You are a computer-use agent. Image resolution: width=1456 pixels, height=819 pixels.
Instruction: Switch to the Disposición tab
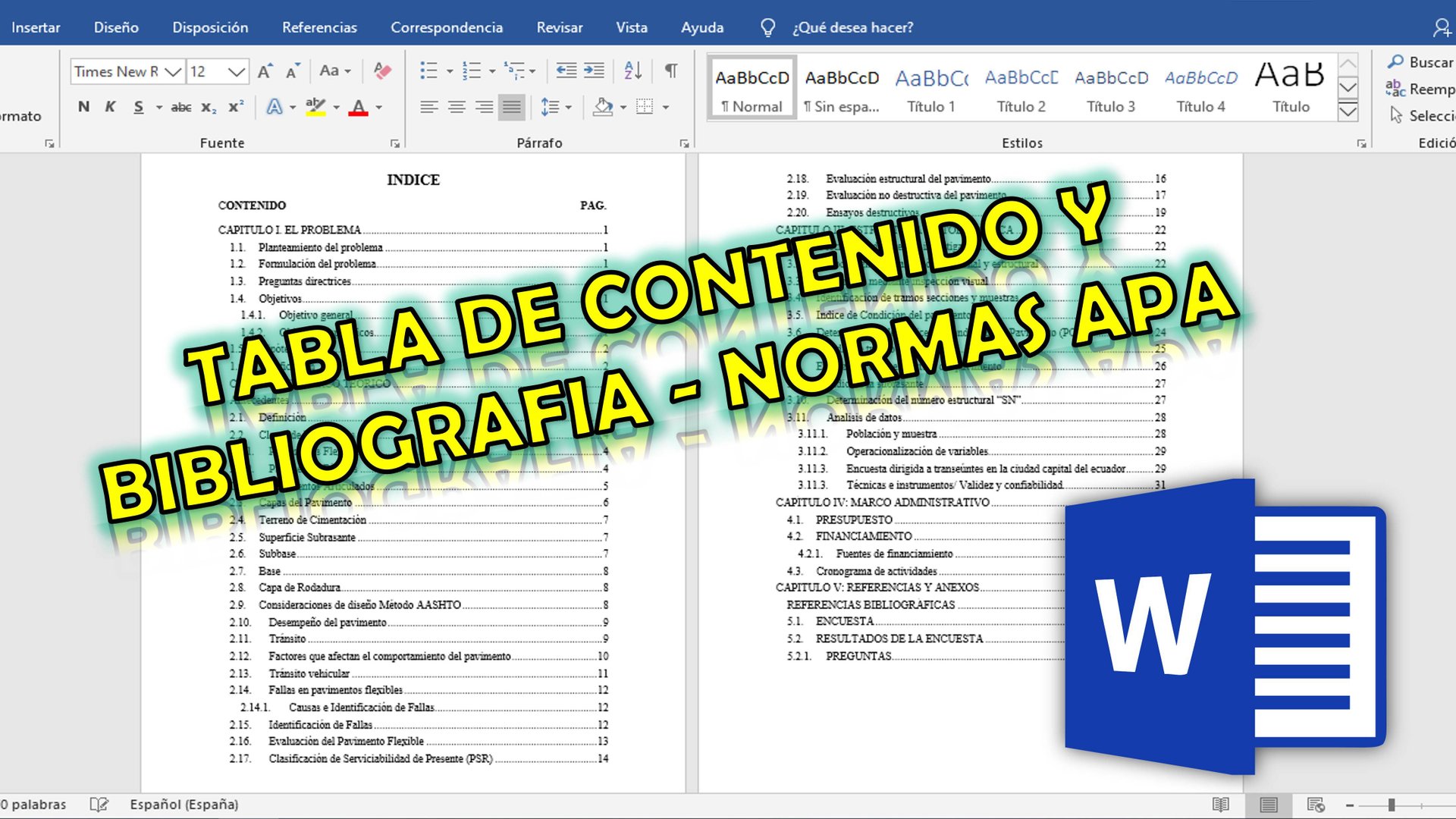(x=210, y=27)
